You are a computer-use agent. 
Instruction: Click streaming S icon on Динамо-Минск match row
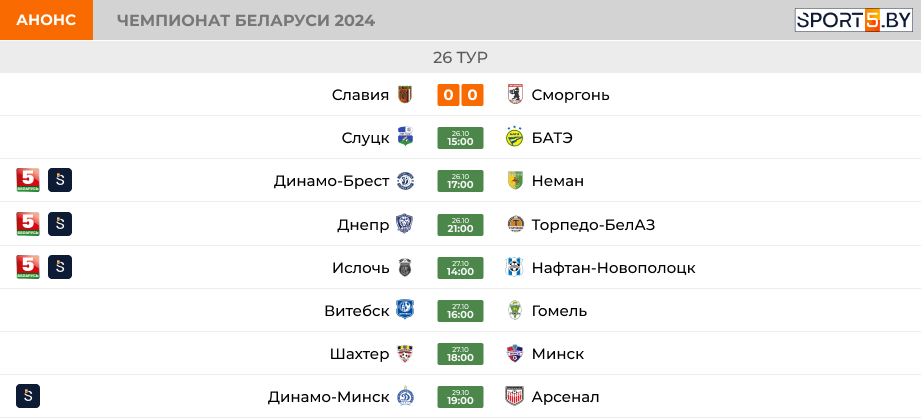pos(28,396)
